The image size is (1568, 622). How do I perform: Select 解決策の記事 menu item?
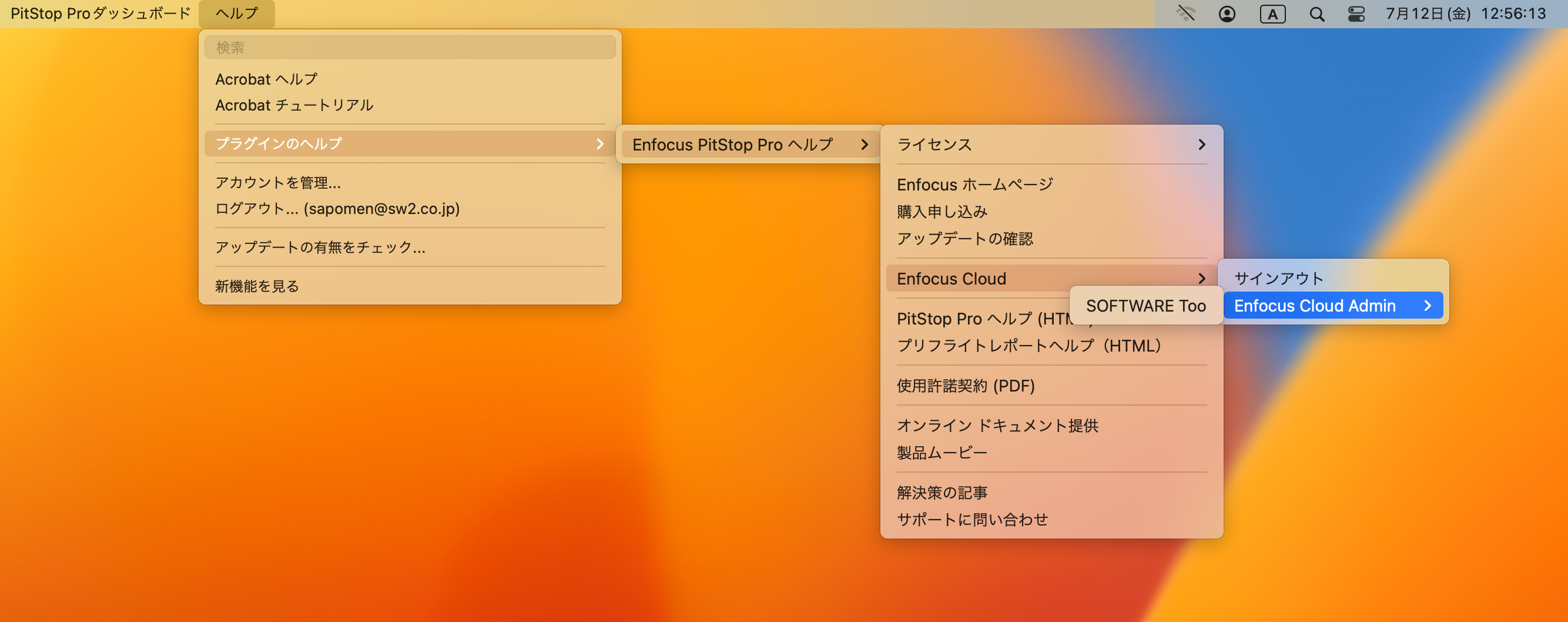tap(1051, 492)
